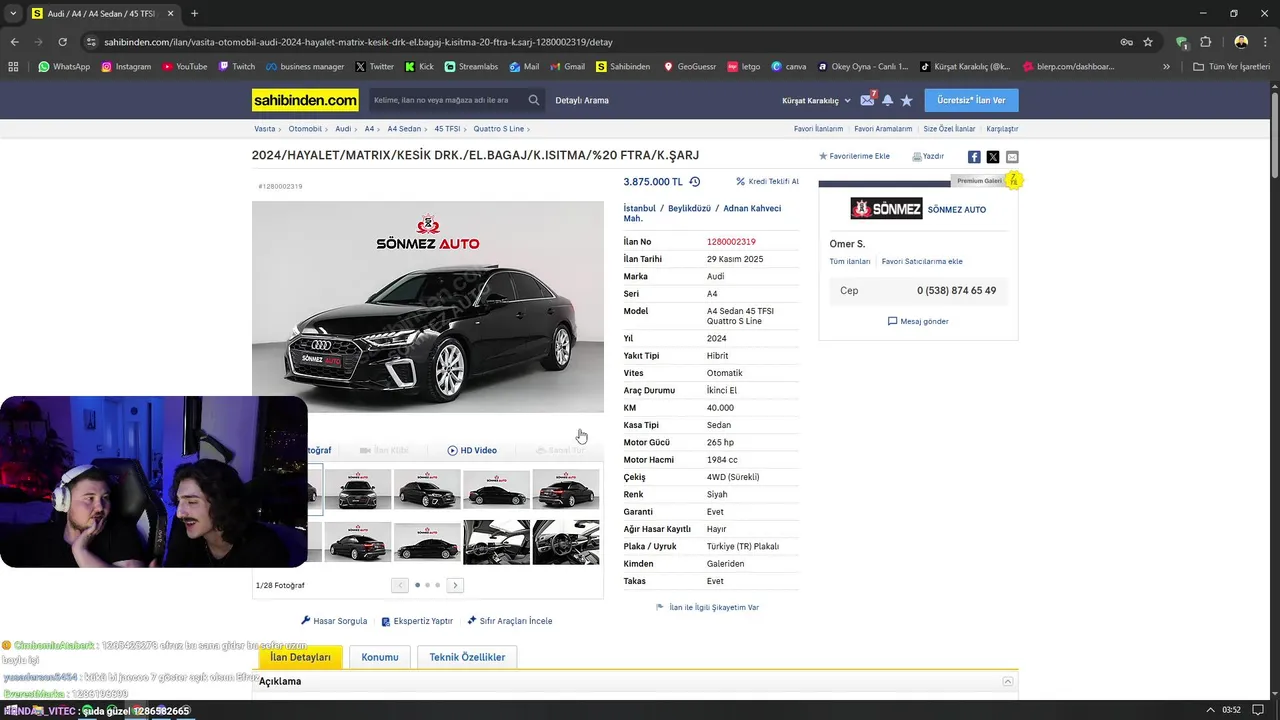Image resolution: width=1280 pixels, height=720 pixels.
Task: Open the Gmail bookmark
Action: (x=566, y=67)
